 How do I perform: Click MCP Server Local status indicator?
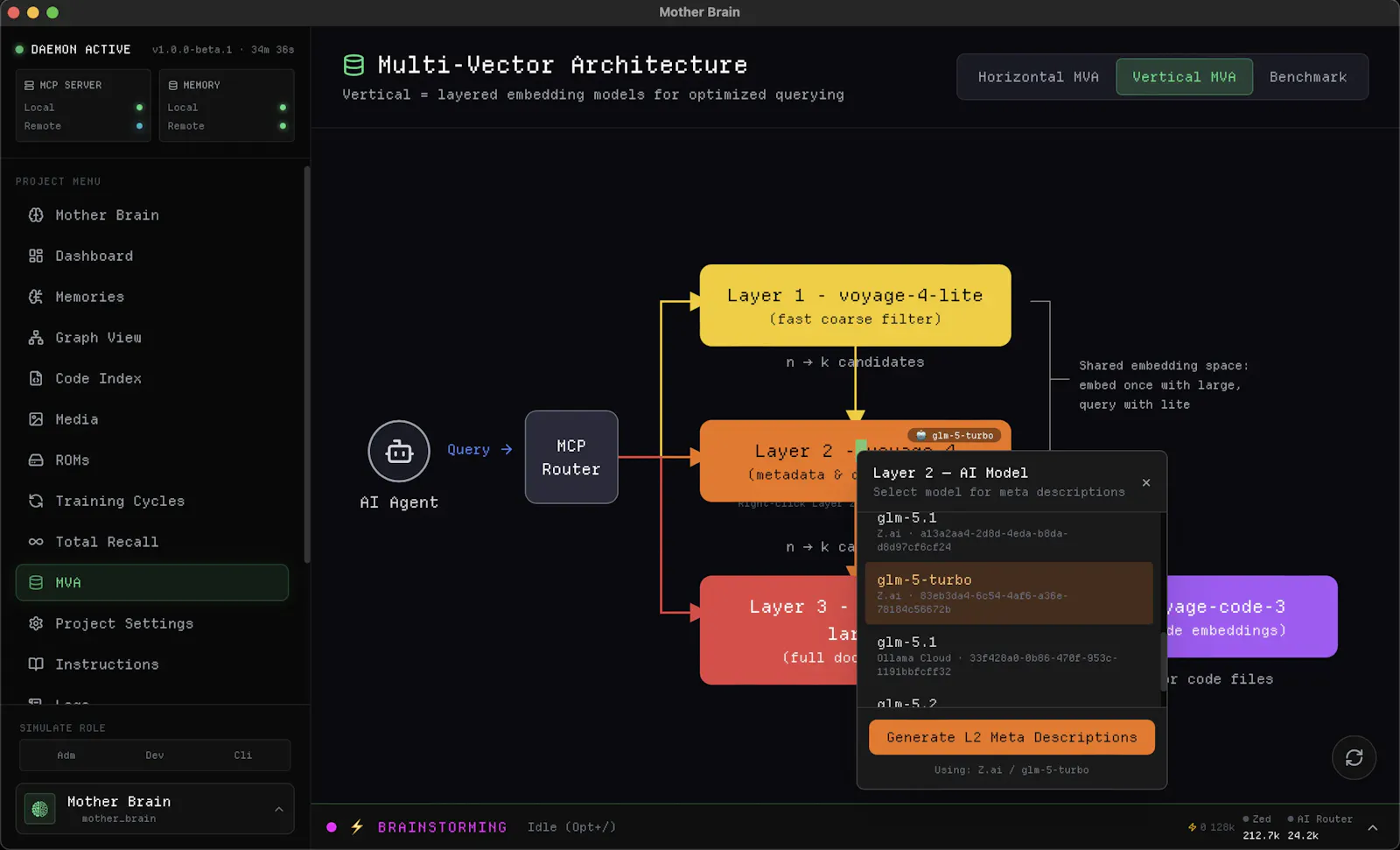139,108
